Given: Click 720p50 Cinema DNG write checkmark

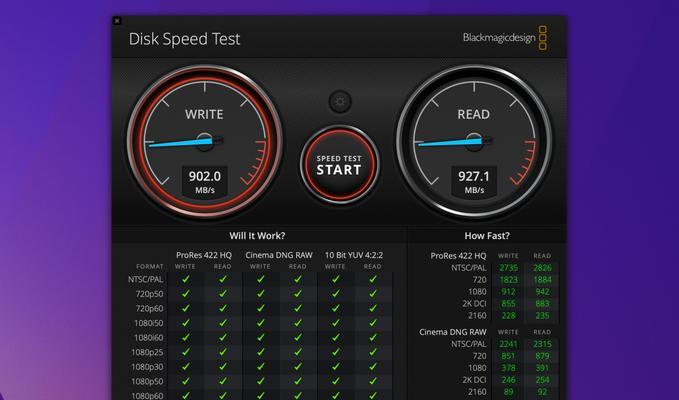Looking at the screenshot, I should (x=261, y=294).
